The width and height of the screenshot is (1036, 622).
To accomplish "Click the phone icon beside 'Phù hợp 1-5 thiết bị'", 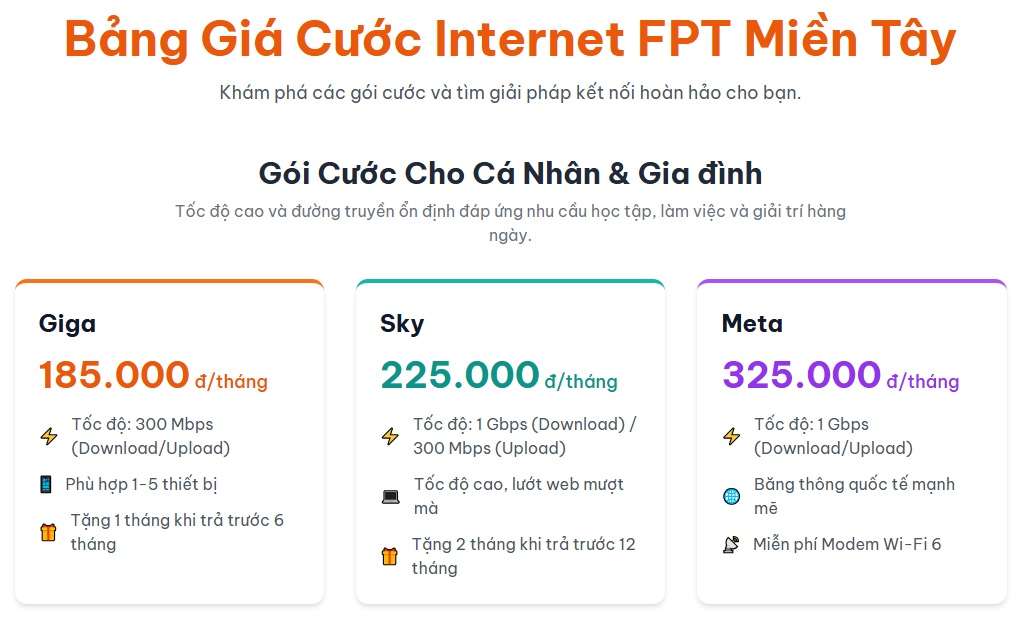I will (46, 484).
